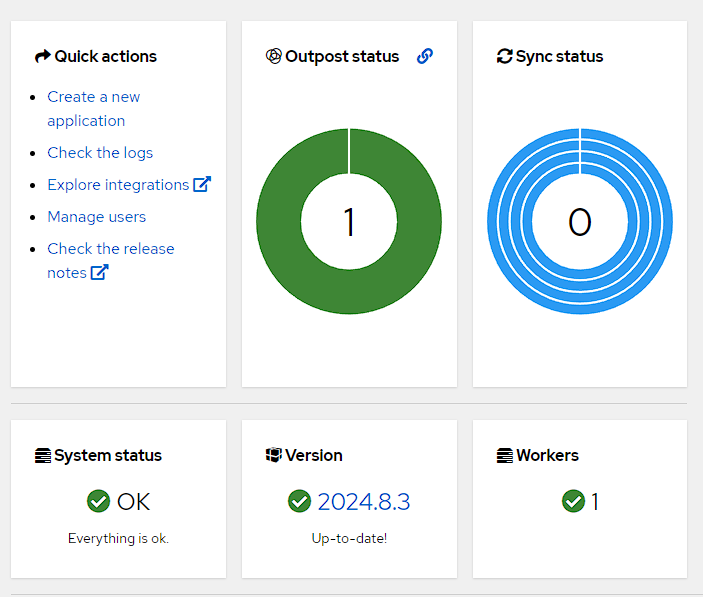Screen dimensions: 703x597
Task: Click the Workers server icon
Action: (504, 456)
